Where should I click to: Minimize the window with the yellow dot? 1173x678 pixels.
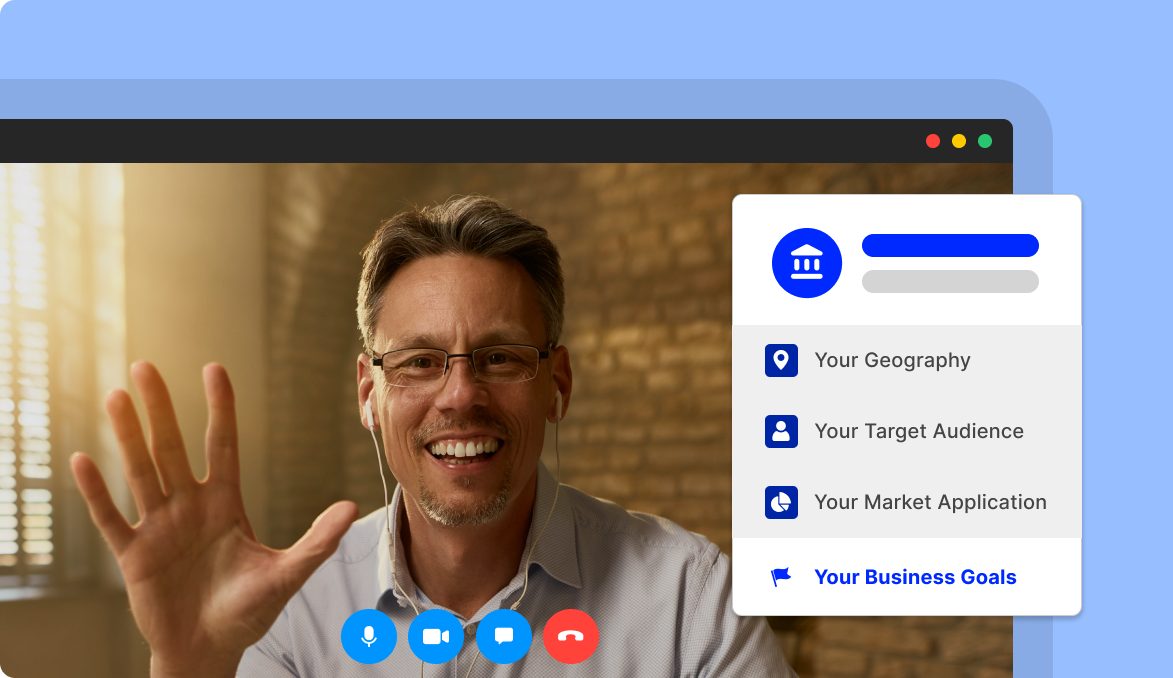(x=959, y=141)
